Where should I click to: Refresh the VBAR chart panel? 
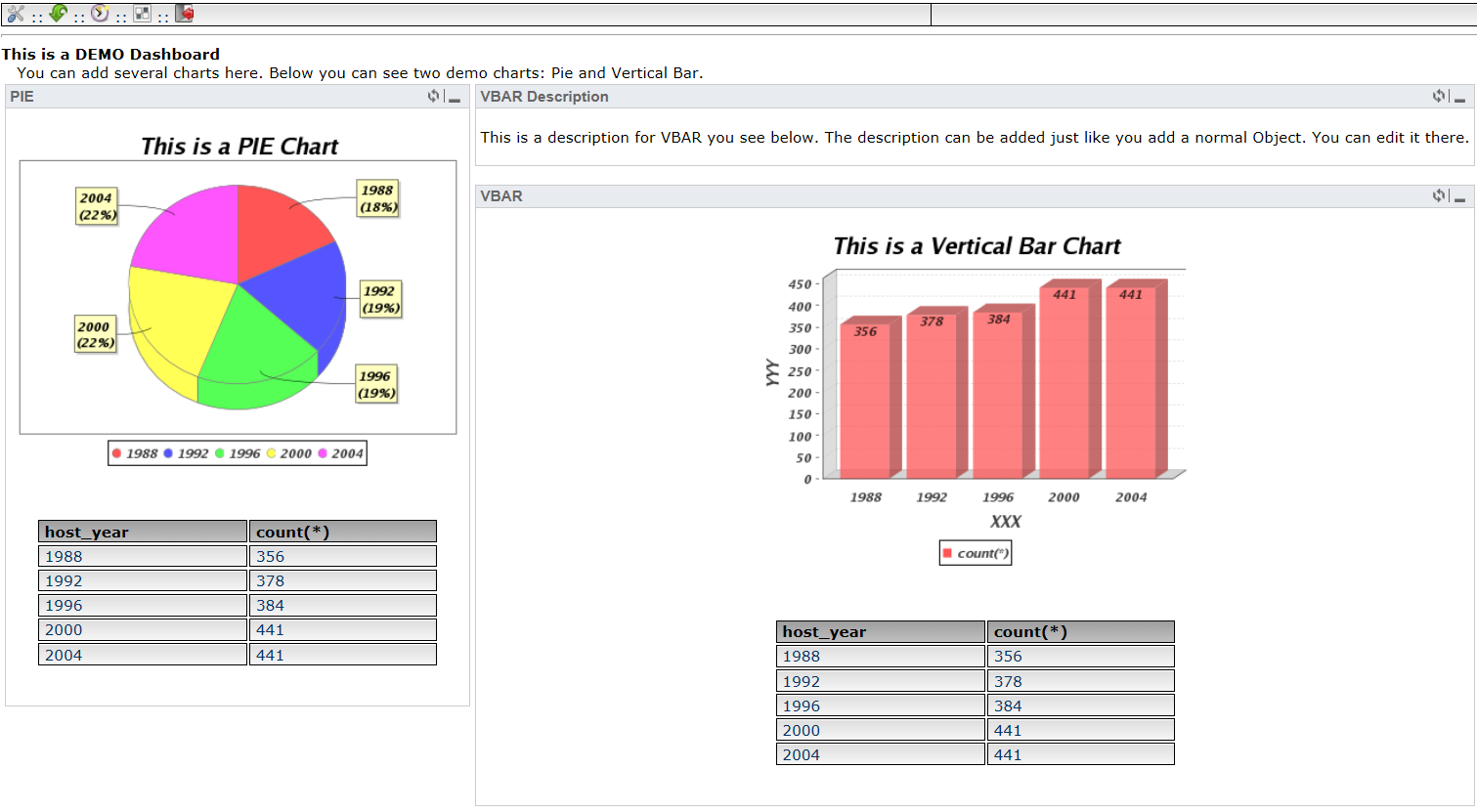1438,195
